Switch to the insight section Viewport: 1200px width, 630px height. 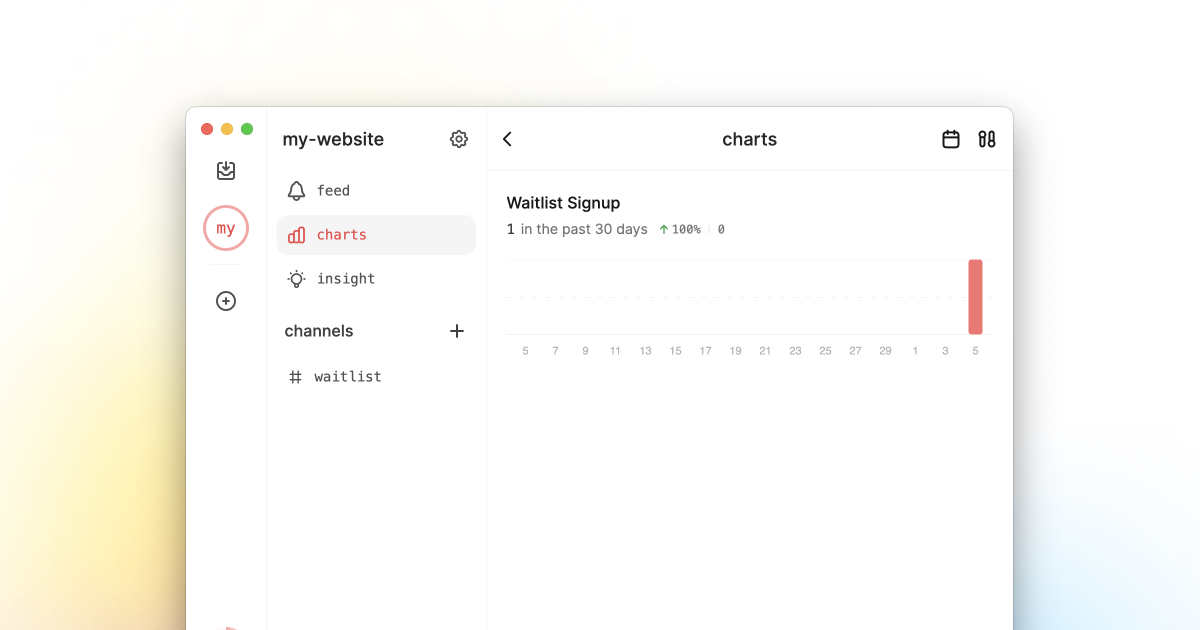tap(345, 279)
